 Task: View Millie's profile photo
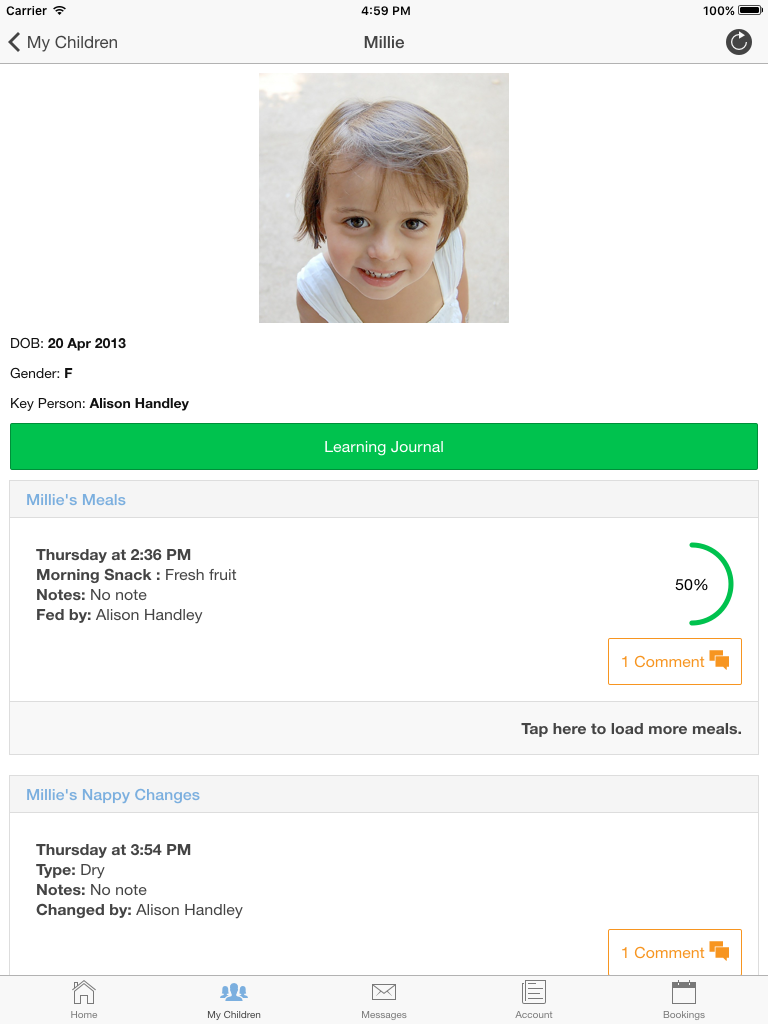pos(384,198)
